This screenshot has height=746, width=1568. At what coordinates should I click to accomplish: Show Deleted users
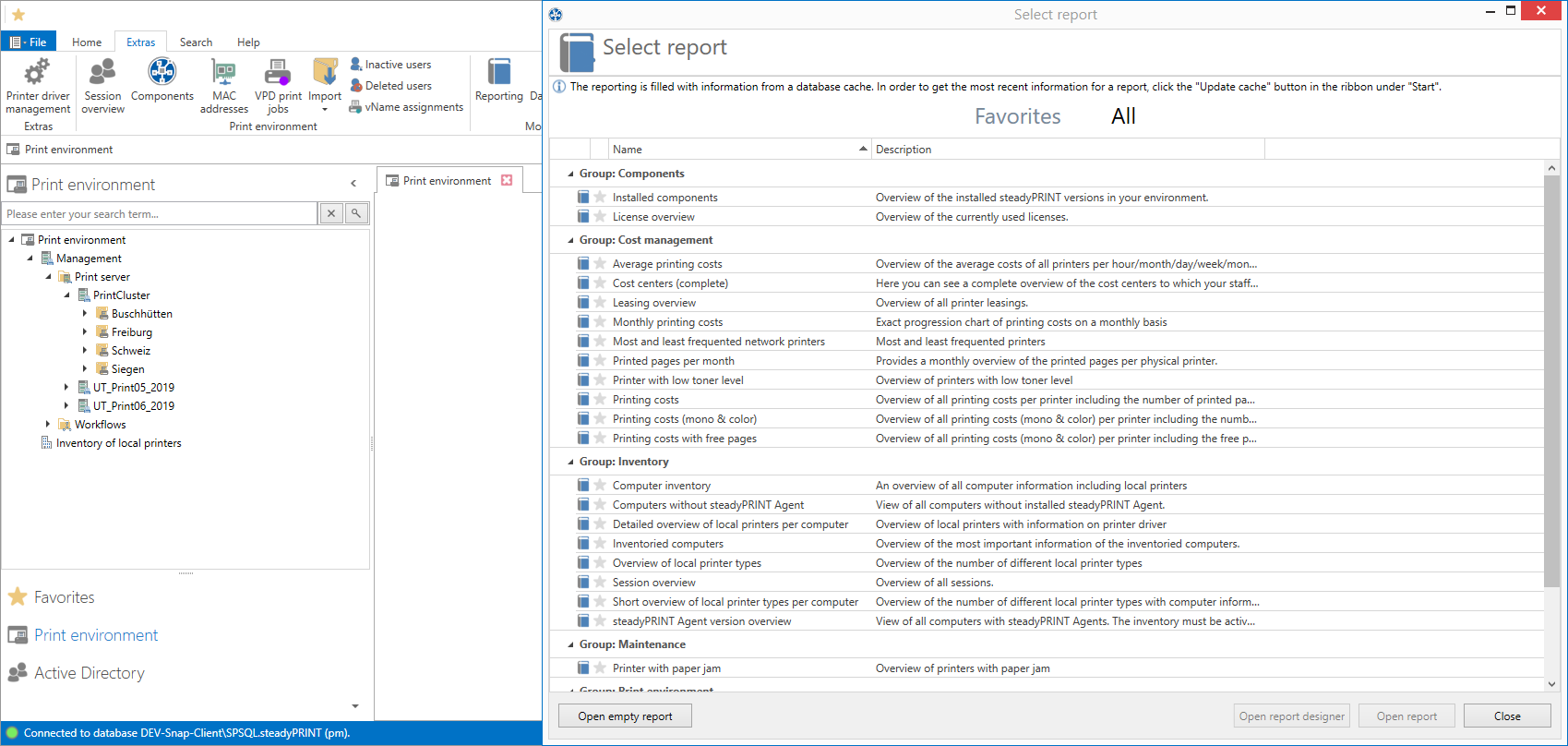point(390,86)
